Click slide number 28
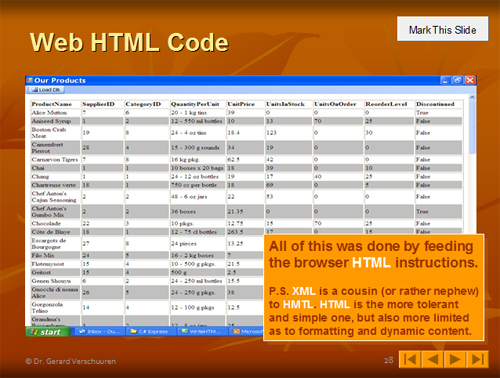 click(x=389, y=360)
